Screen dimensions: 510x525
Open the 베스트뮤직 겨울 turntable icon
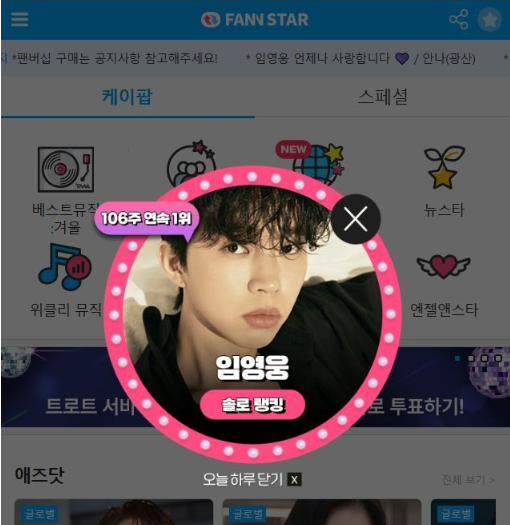point(66,169)
